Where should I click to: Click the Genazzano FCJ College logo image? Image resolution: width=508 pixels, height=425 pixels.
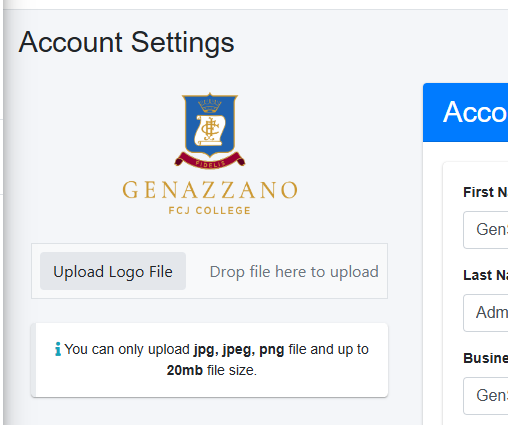click(x=210, y=154)
